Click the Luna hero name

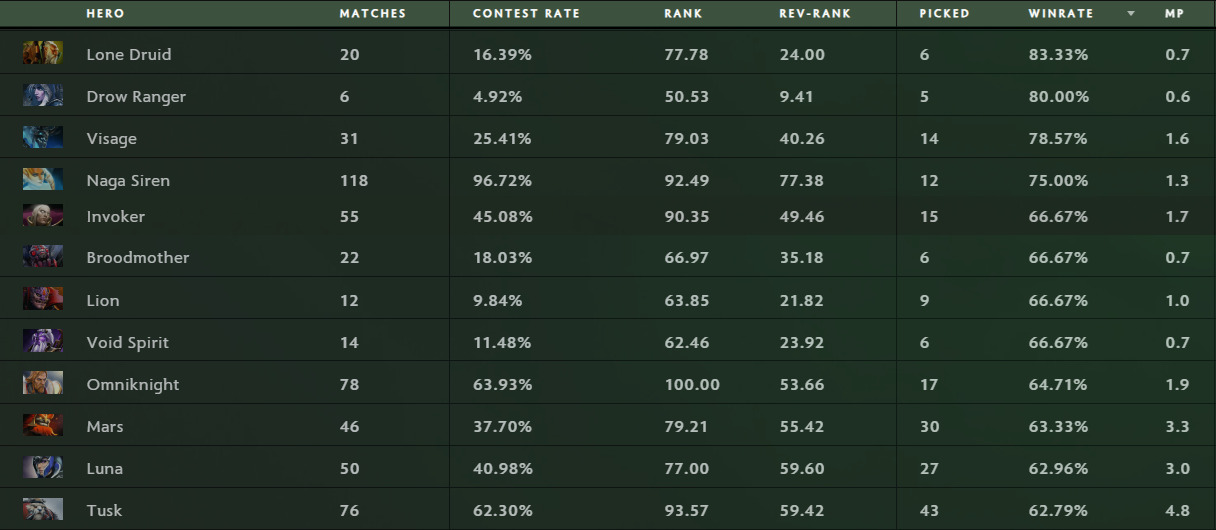[105, 468]
